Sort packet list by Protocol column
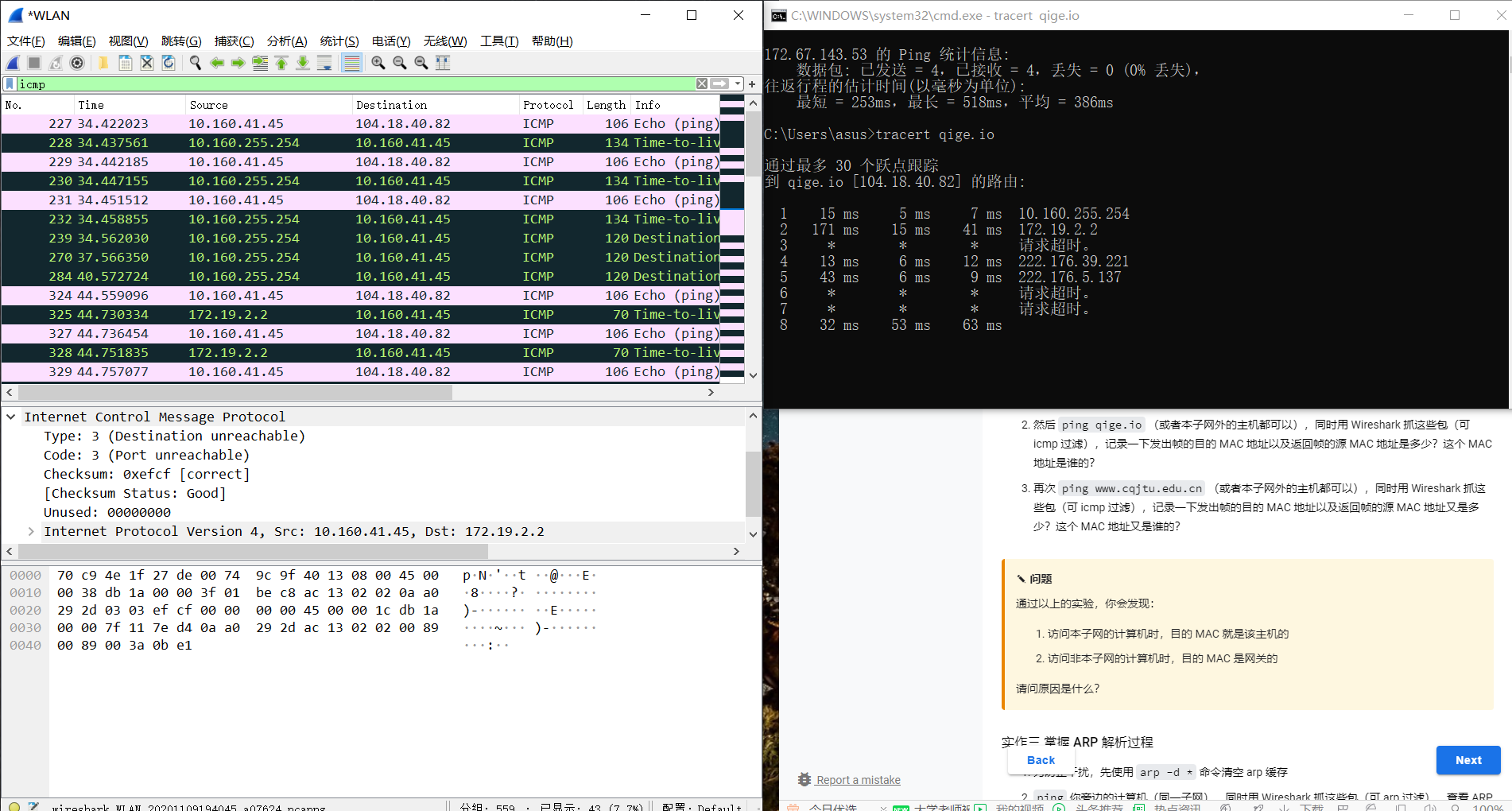Viewport: 1512px width, 811px height. point(550,105)
